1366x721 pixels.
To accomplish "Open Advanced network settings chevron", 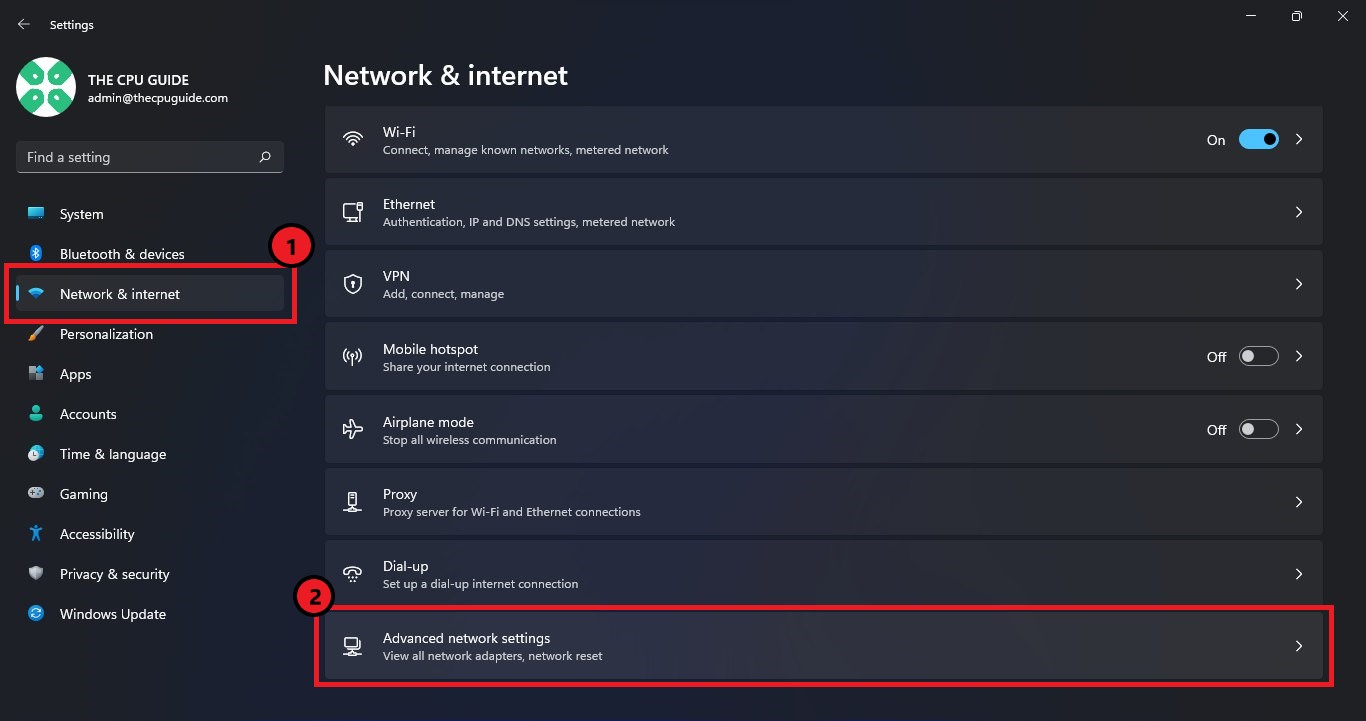I will pos(1299,646).
